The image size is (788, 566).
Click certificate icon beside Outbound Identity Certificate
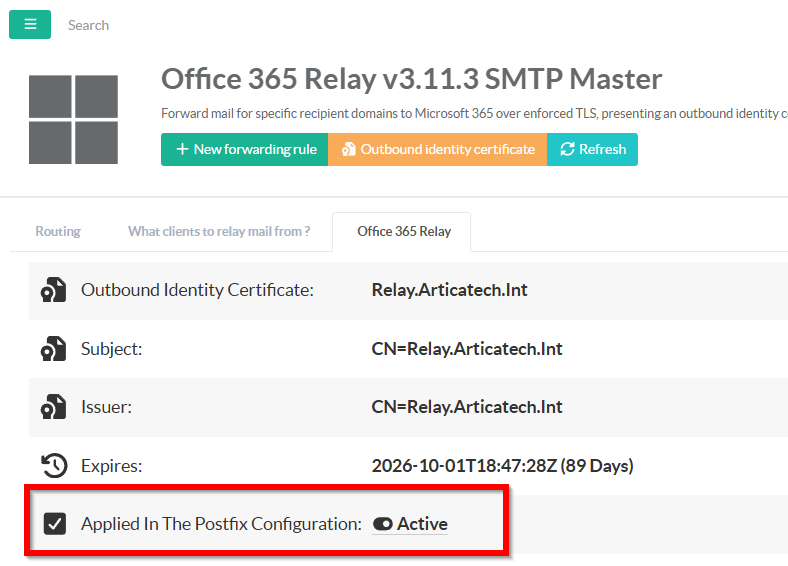(x=53, y=290)
